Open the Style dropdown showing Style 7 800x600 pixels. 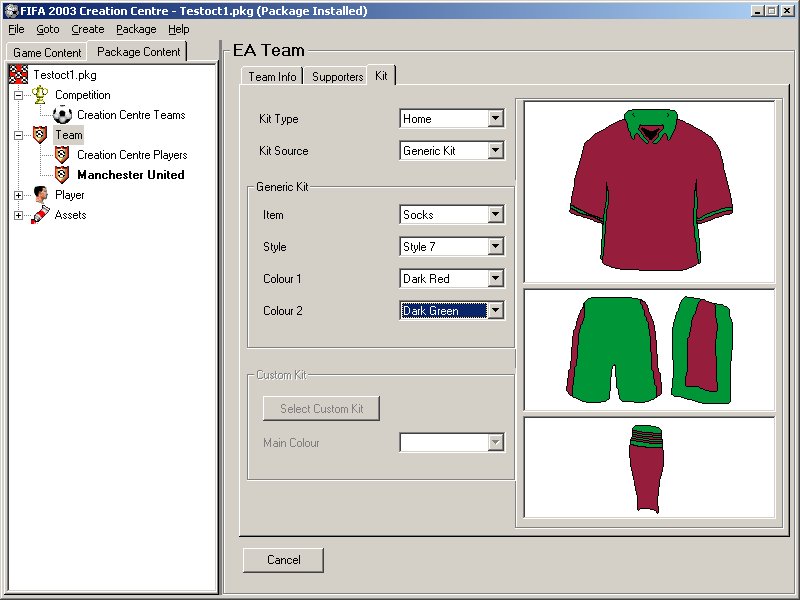[x=495, y=246]
